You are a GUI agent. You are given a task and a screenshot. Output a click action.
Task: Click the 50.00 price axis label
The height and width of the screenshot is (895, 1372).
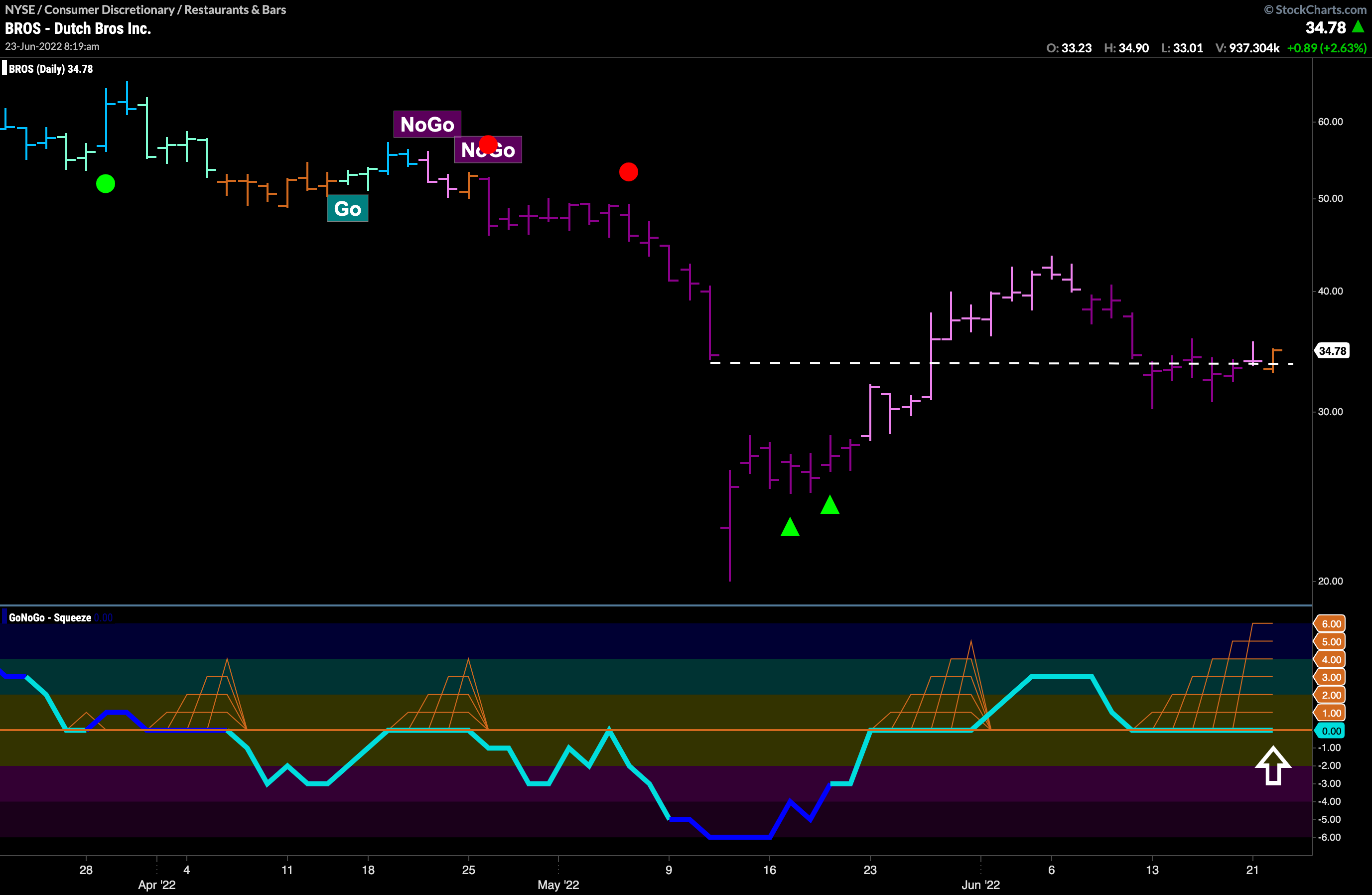[1330, 198]
